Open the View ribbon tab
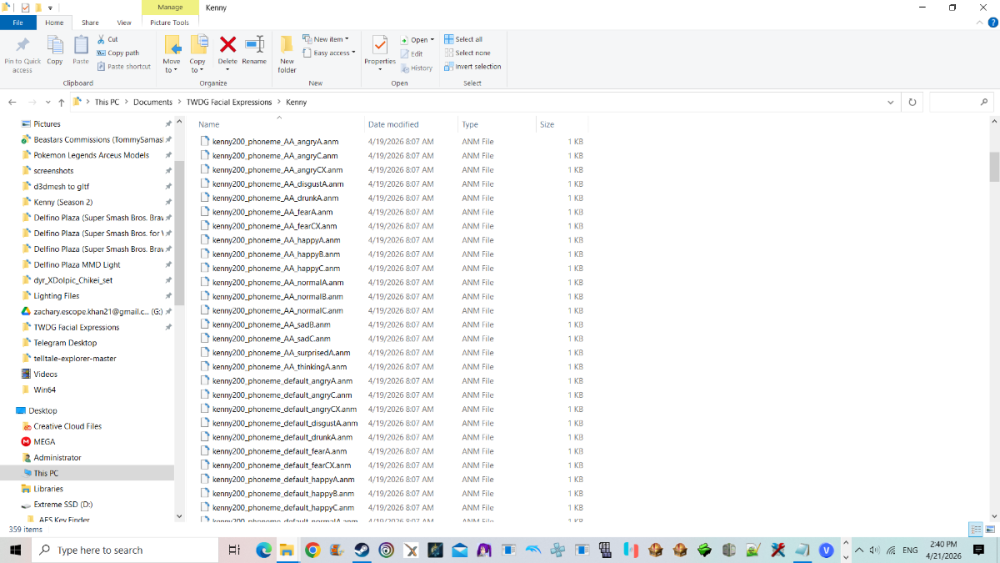 coord(124,22)
